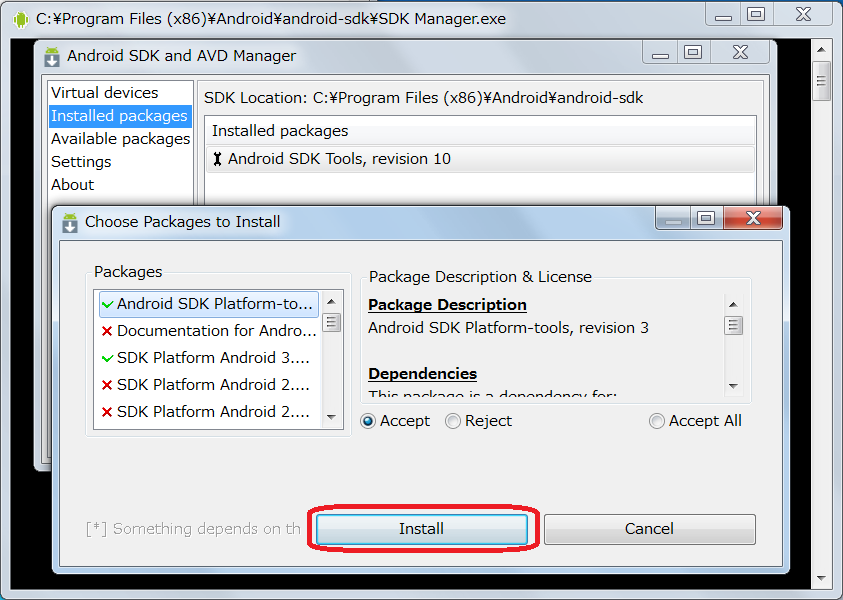Click green check icon beside SDK Platform Android 3
This screenshot has width=843, height=600.
(108, 358)
